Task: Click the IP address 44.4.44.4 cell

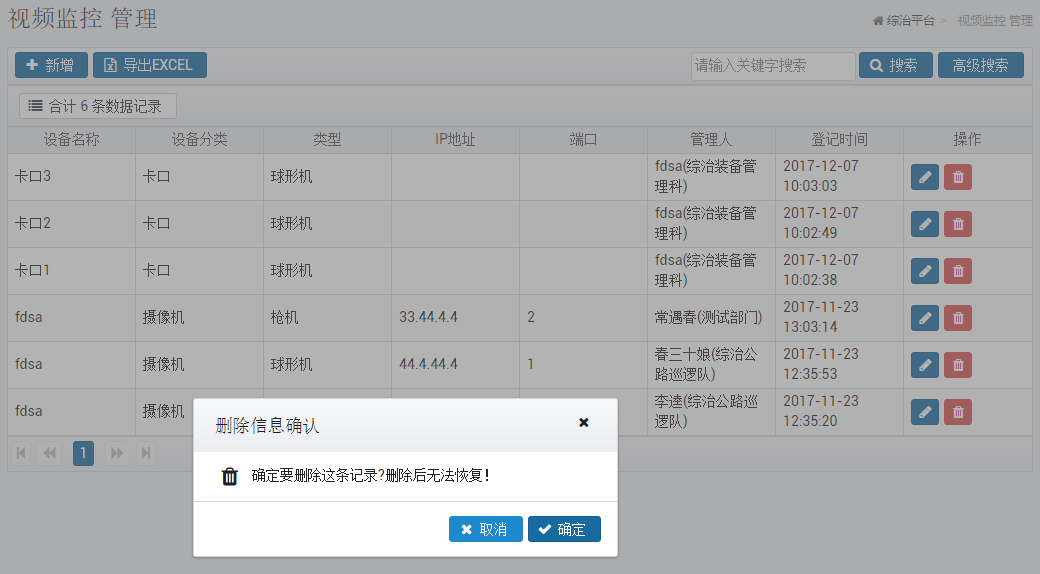Action: [x=456, y=365]
